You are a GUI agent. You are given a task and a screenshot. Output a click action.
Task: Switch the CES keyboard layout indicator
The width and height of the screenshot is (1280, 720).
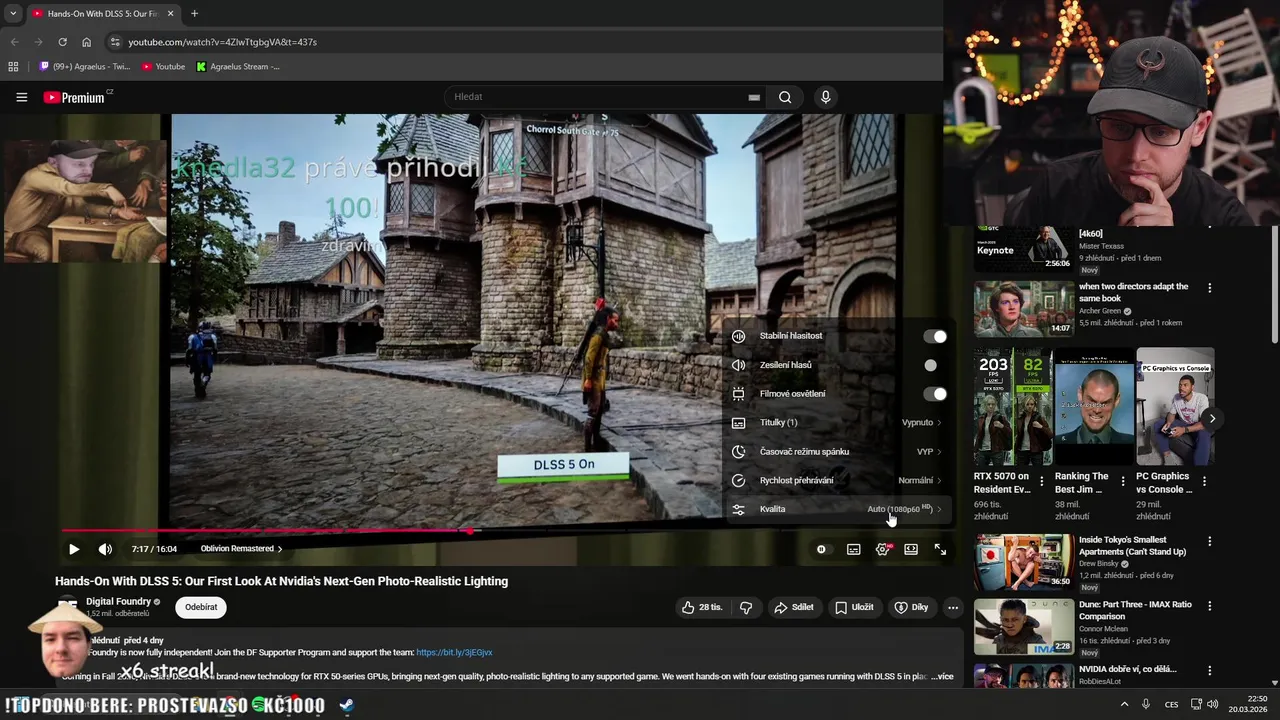pos(1171,705)
